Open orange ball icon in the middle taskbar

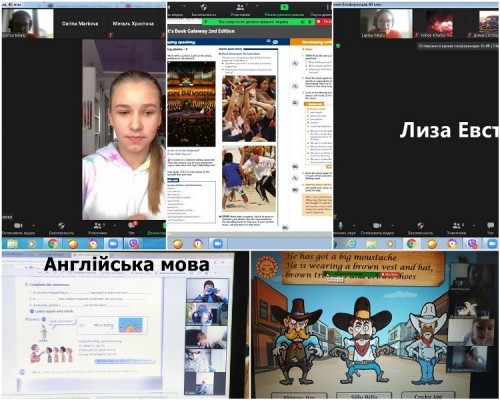coord(178,244)
